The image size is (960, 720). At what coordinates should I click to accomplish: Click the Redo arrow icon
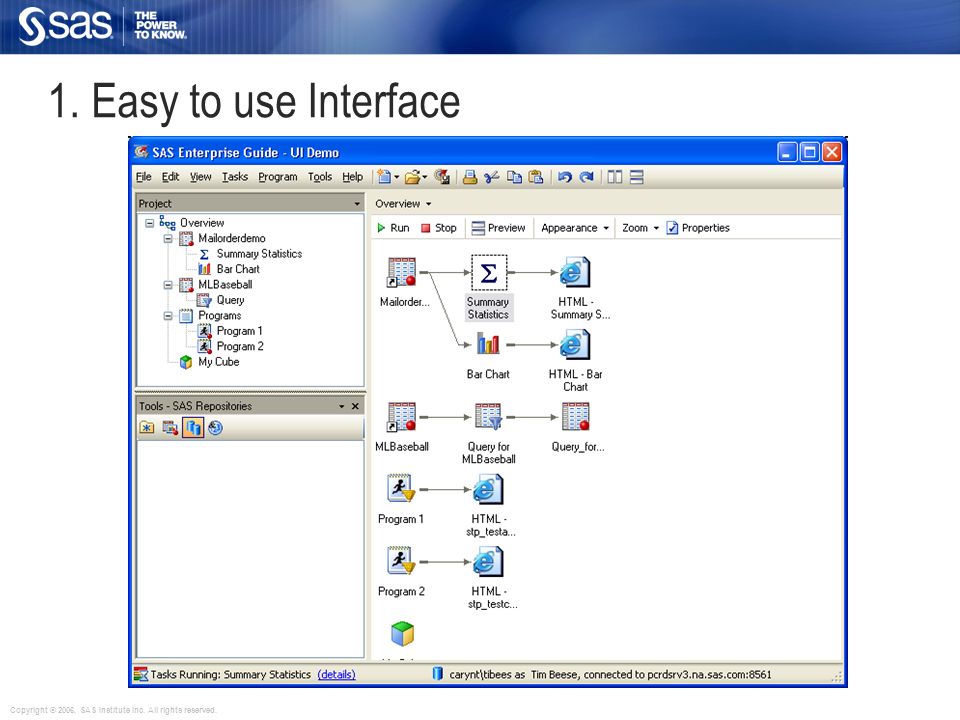click(587, 177)
